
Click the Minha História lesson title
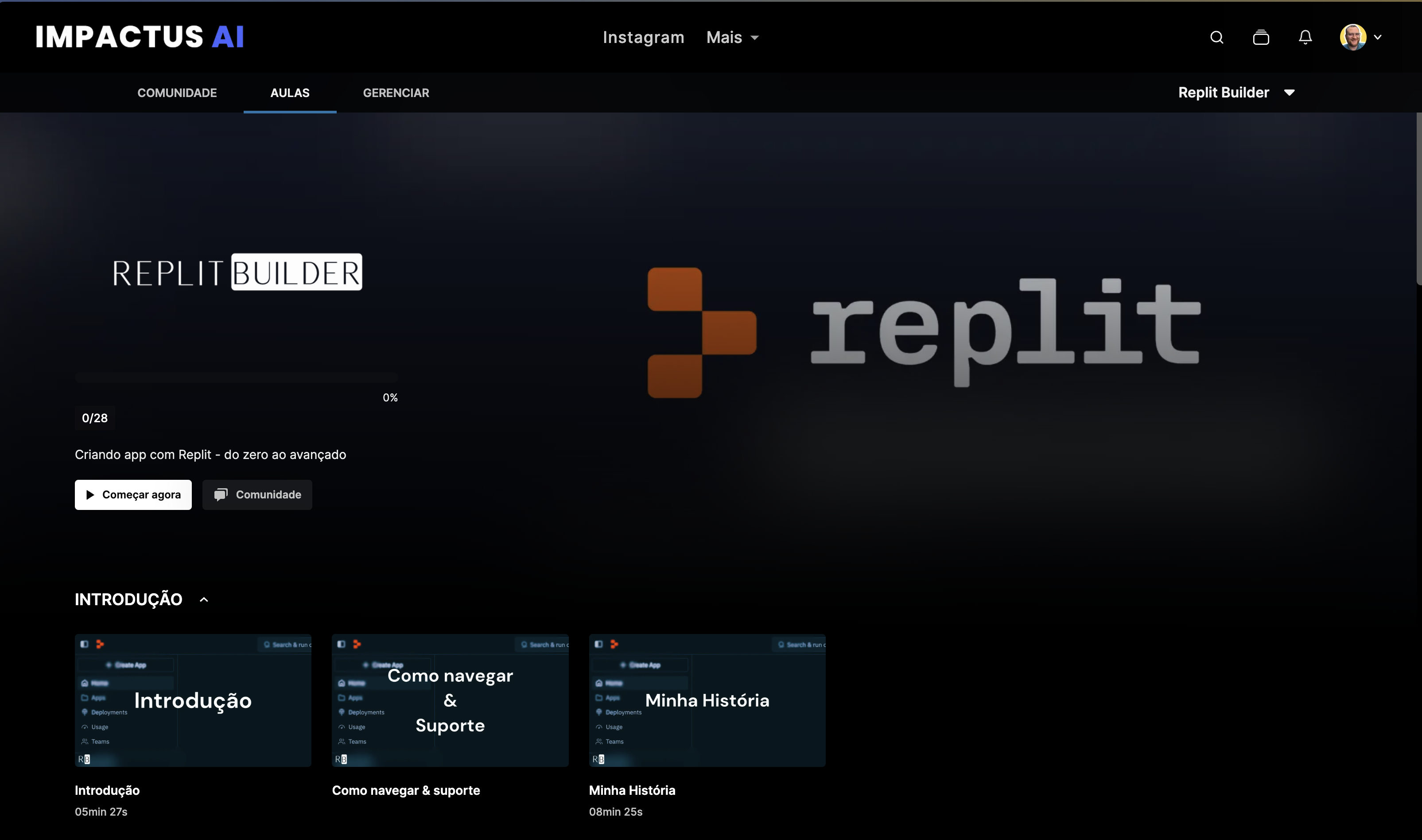click(632, 790)
